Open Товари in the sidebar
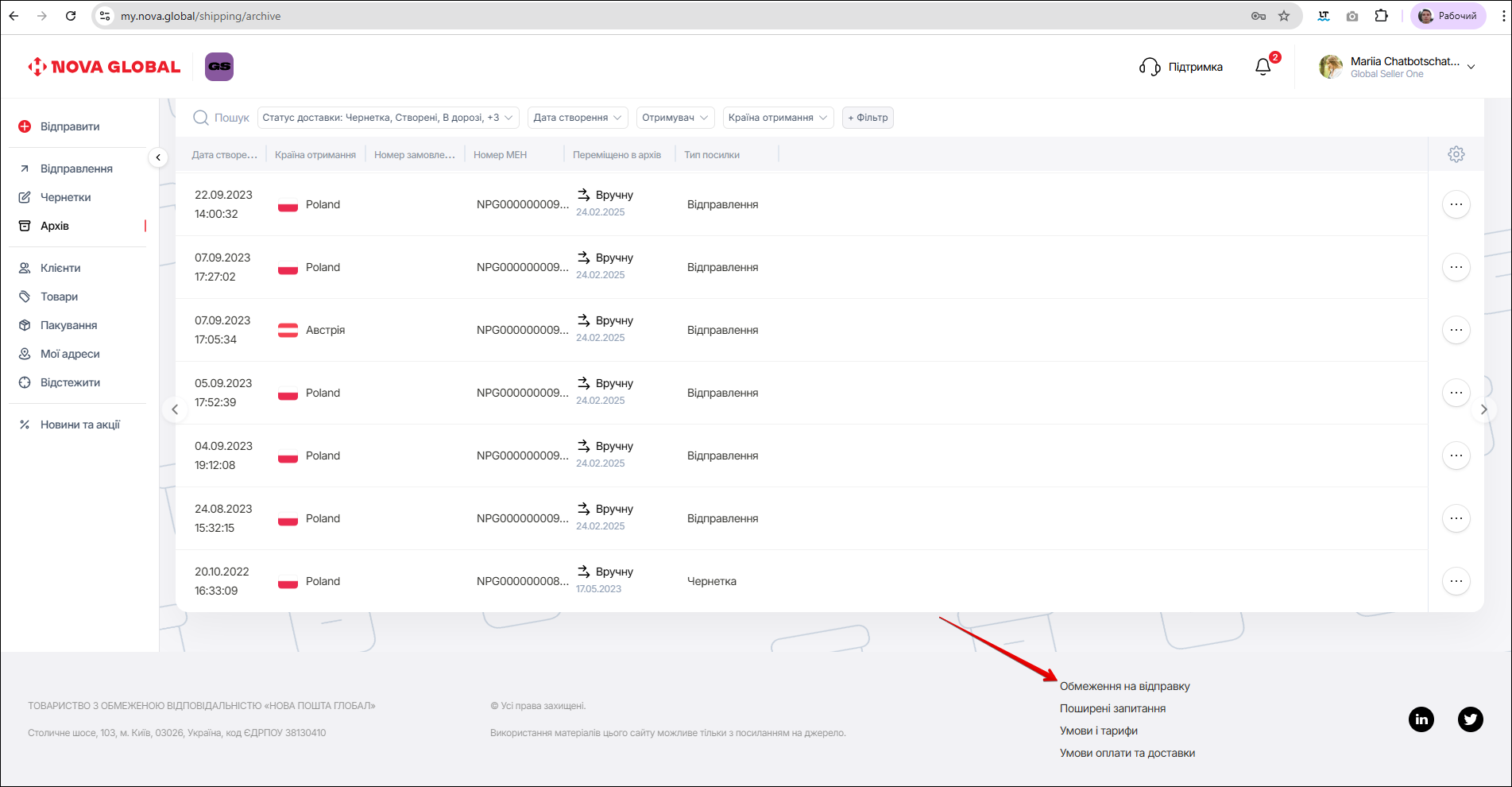Screen dimensions: 1512x787 59,297
